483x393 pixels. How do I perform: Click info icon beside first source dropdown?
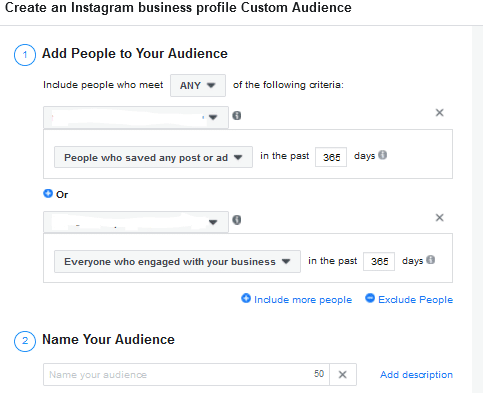[237, 116]
